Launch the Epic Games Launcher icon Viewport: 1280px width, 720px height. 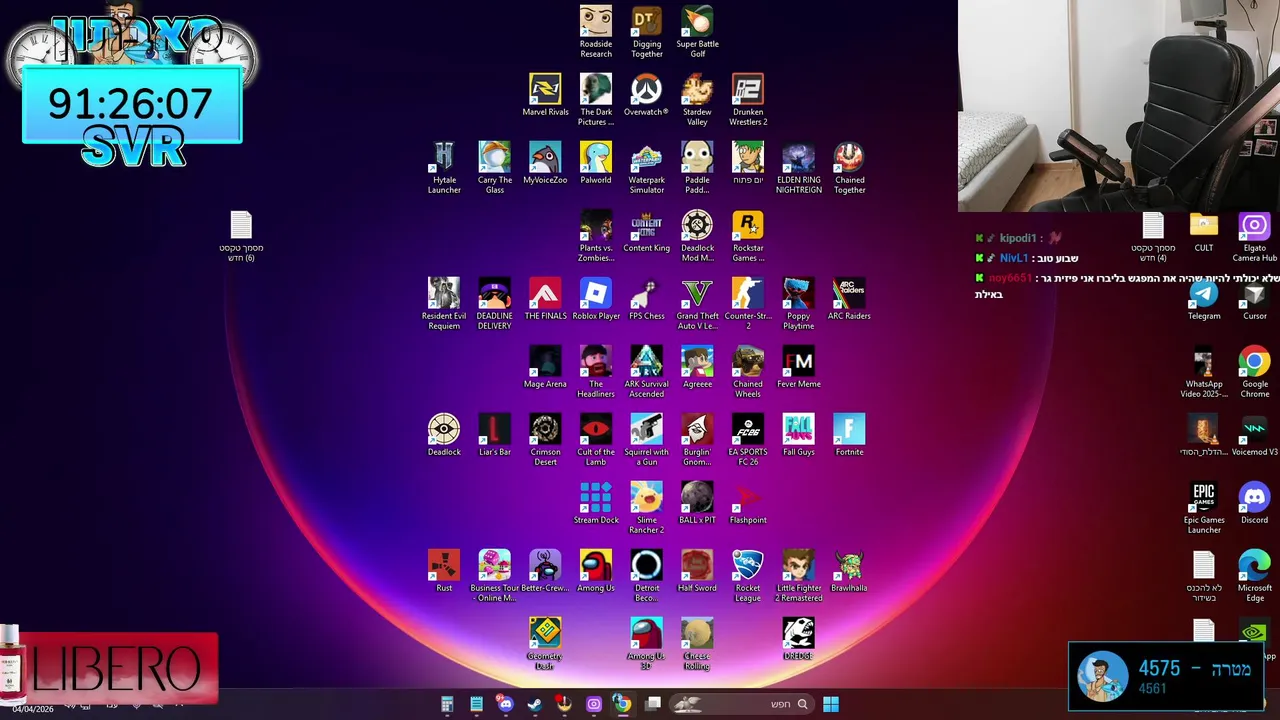click(x=1204, y=508)
